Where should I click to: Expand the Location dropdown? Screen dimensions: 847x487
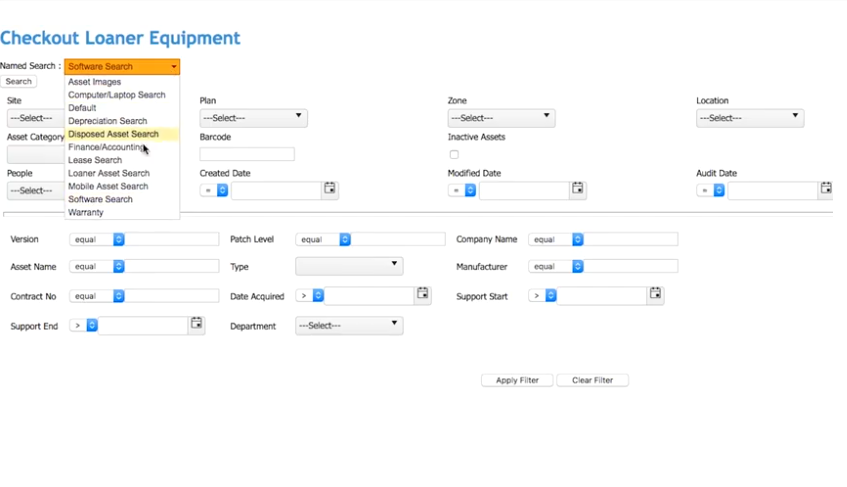coord(749,118)
